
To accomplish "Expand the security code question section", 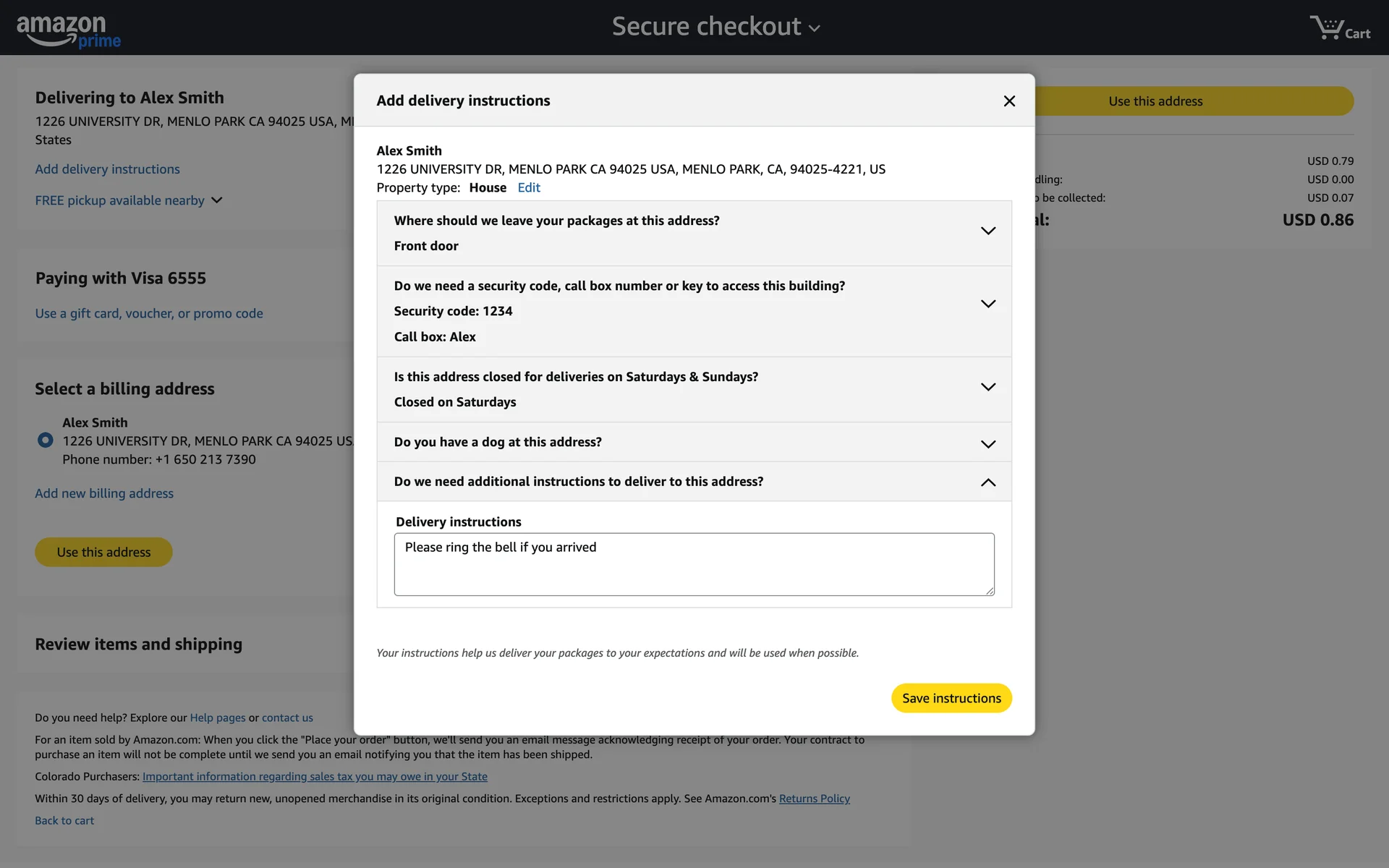I will [x=987, y=304].
